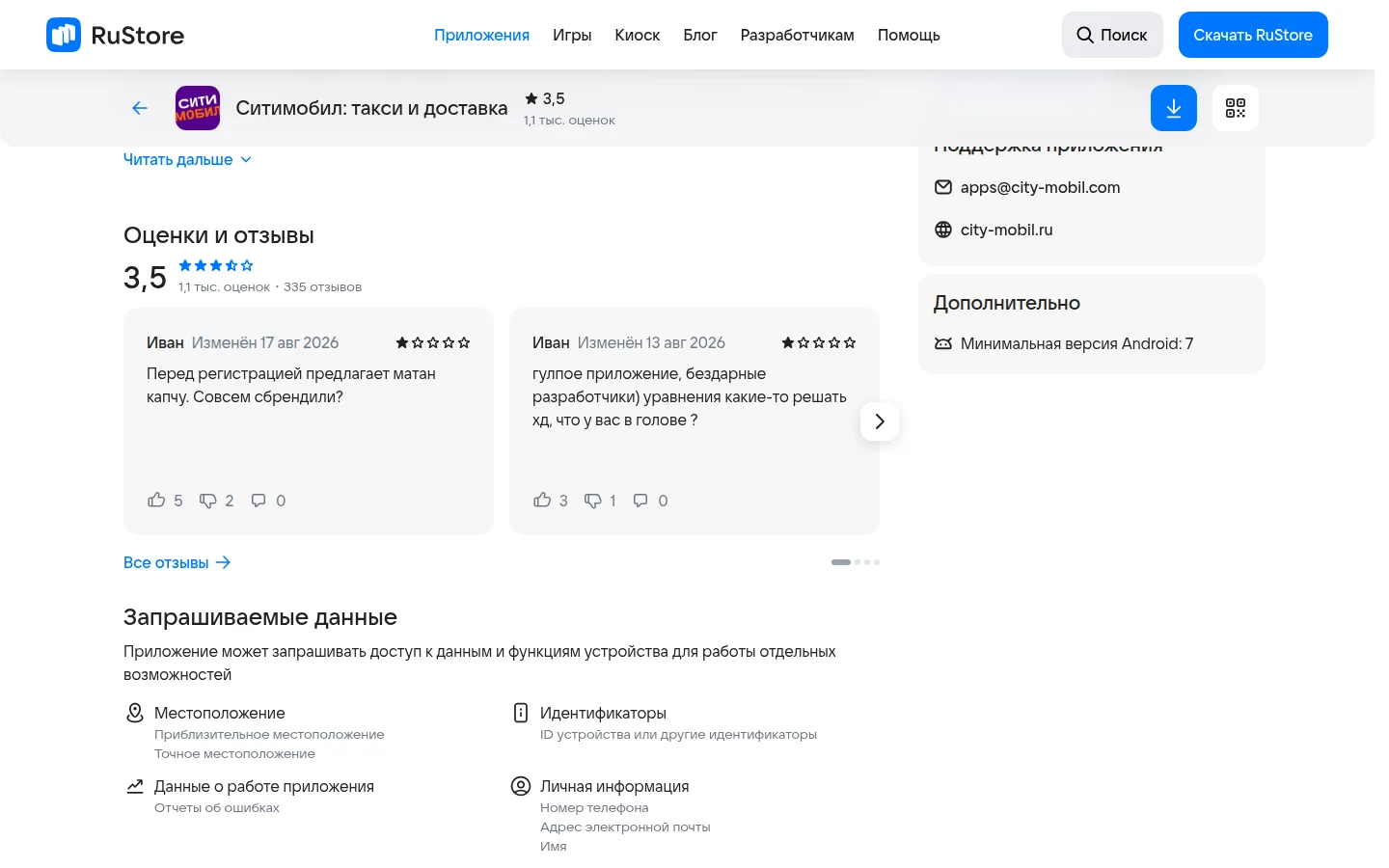Go back using the left arrow icon

(x=140, y=108)
